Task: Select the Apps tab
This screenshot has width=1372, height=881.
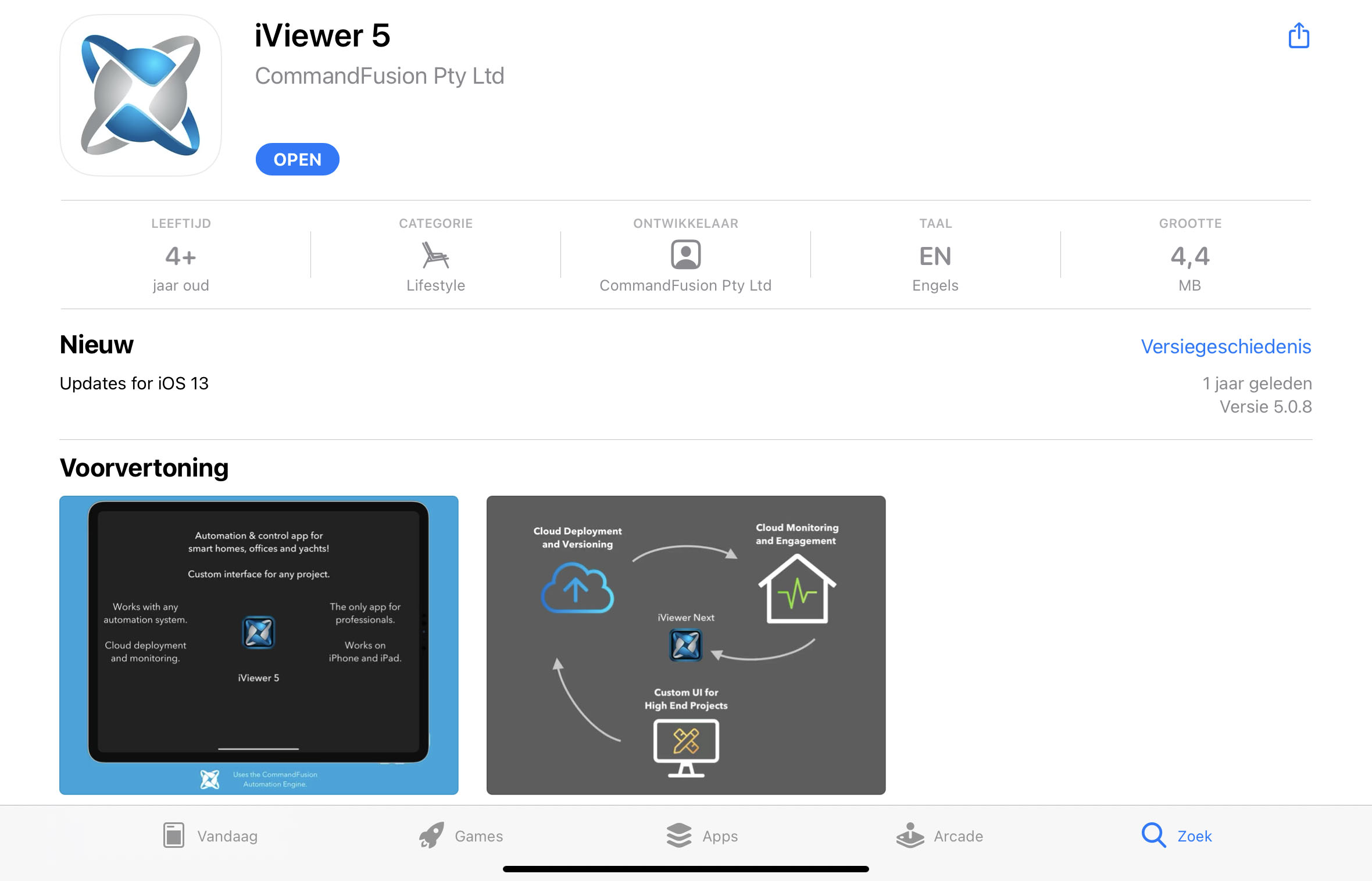Action: 702,836
